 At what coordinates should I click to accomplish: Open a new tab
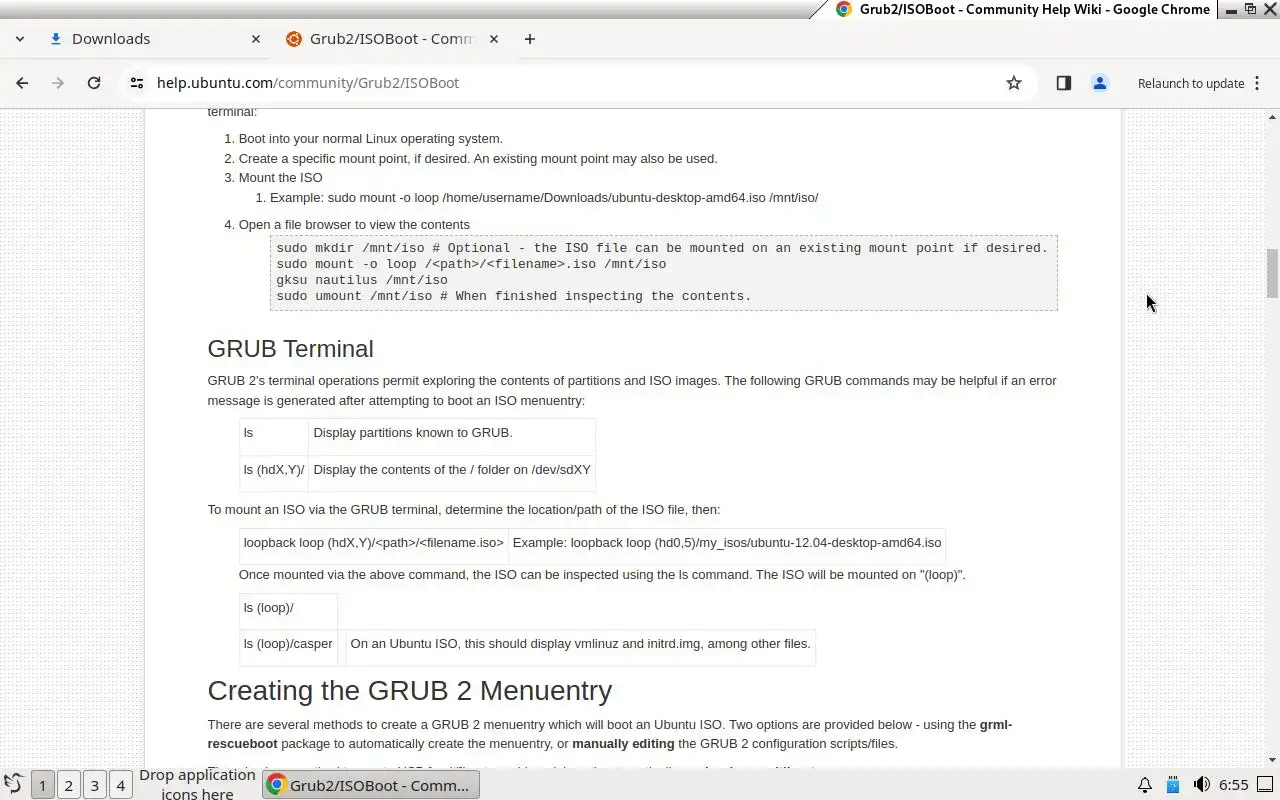coord(530,39)
